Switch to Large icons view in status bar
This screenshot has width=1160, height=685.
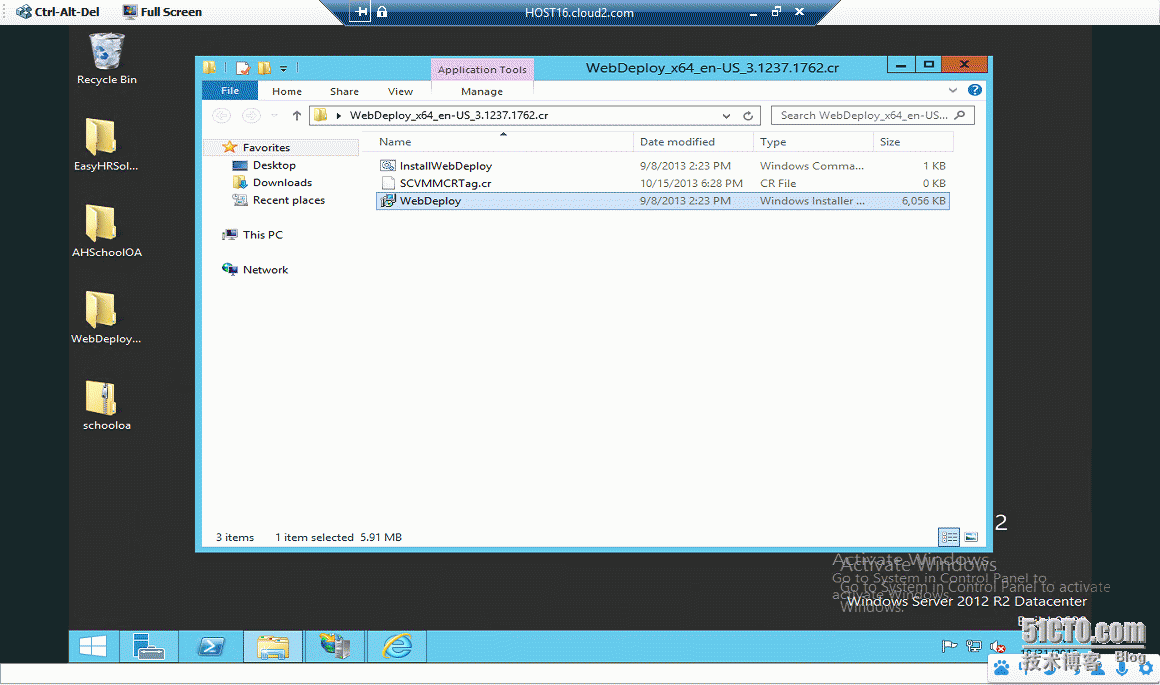(x=971, y=537)
